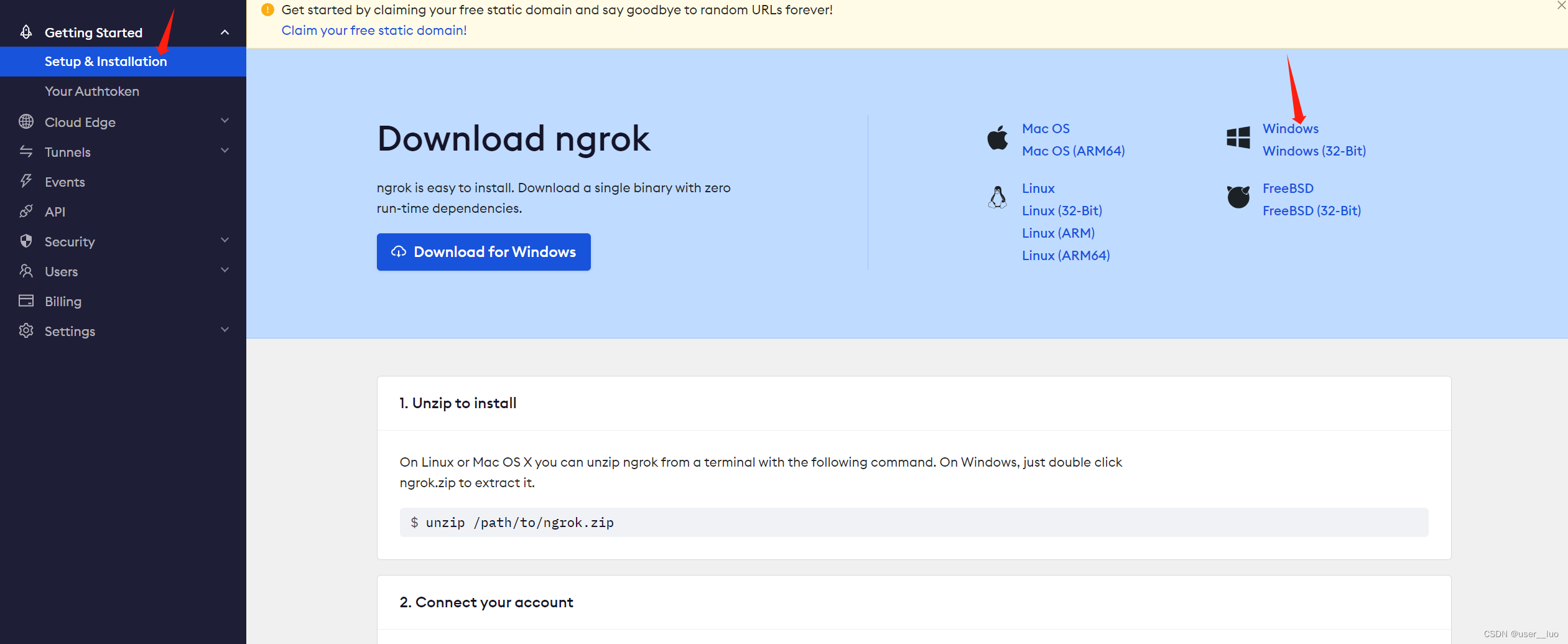Select the Tunnels menu label
The width and height of the screenshot is (1568, 644).
point(68,152)
